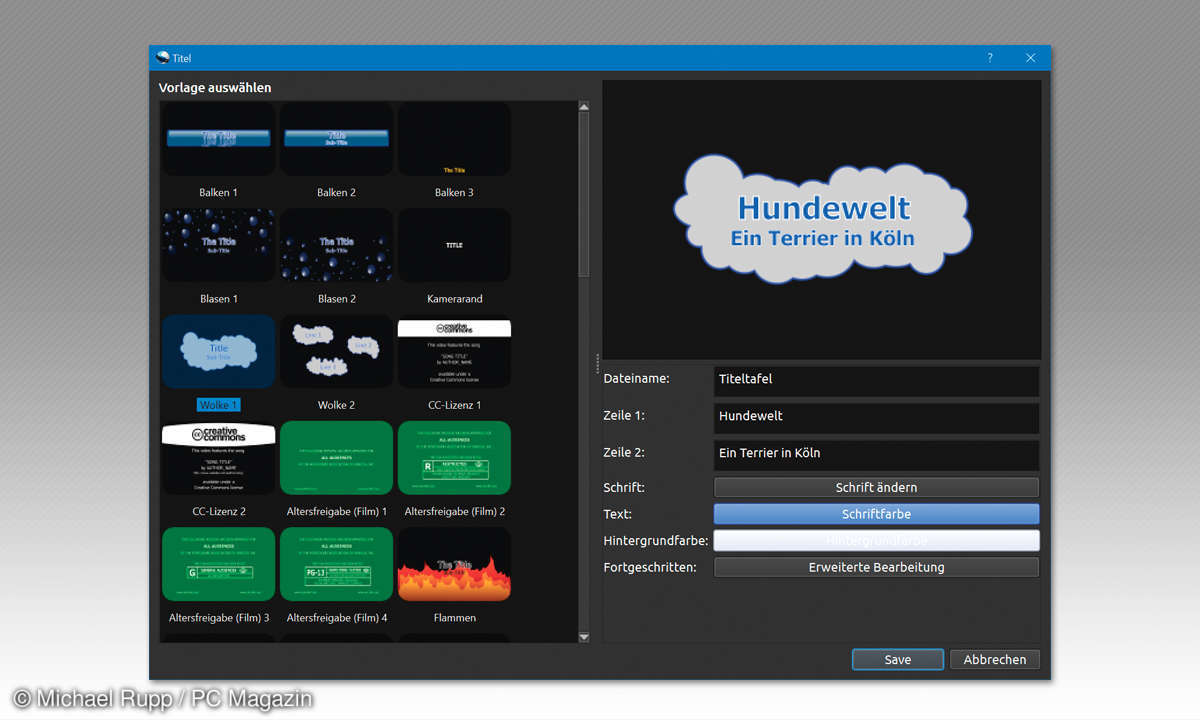Open the Hintergrundfarbe background color picker
1200x720 pixels.
(876, 540)
